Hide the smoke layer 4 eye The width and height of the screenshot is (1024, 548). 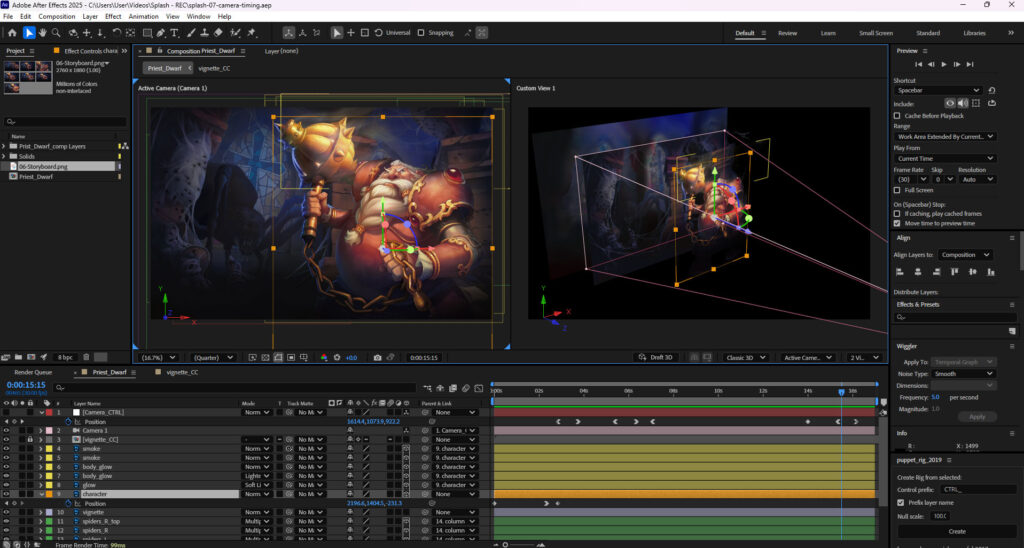(7, 449)
